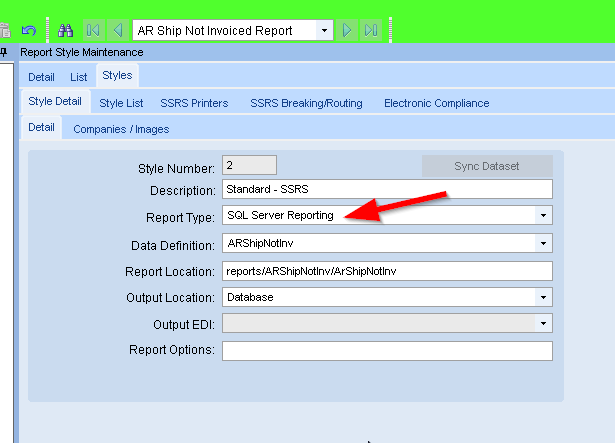Open the Style List tab
Viewport: 615px width, 443px height.
121,103
